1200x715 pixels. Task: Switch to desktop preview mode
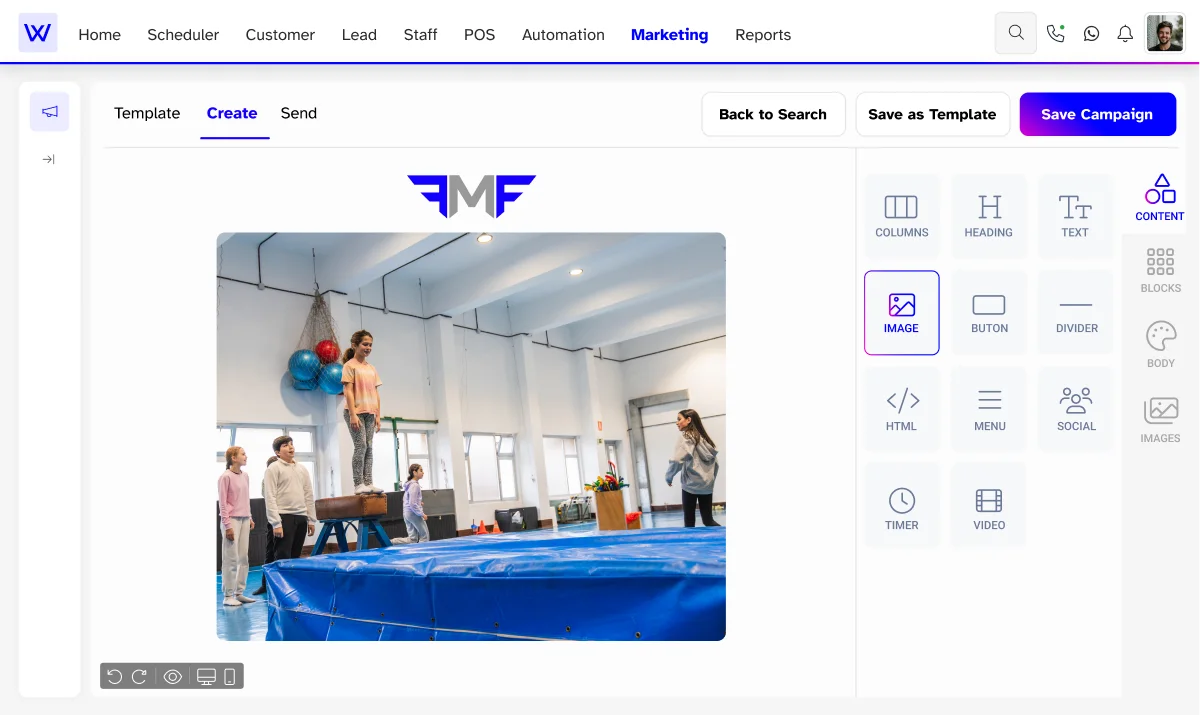206,677
